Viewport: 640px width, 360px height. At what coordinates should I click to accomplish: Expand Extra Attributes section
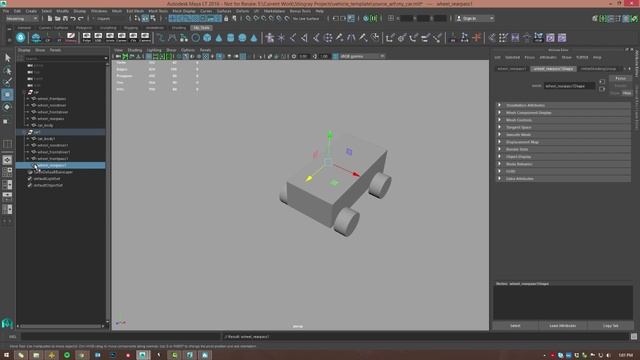pos(563,179)
